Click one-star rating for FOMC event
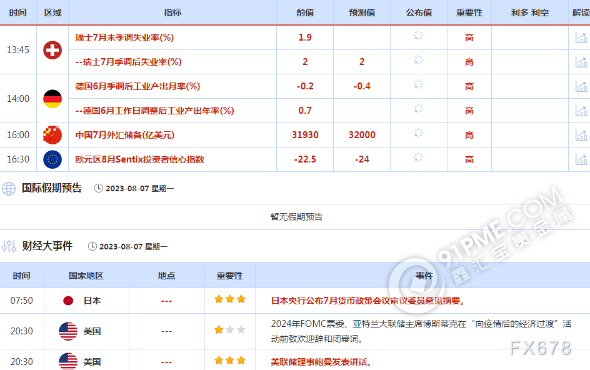 pyautogui.click(x=230, y=330)
